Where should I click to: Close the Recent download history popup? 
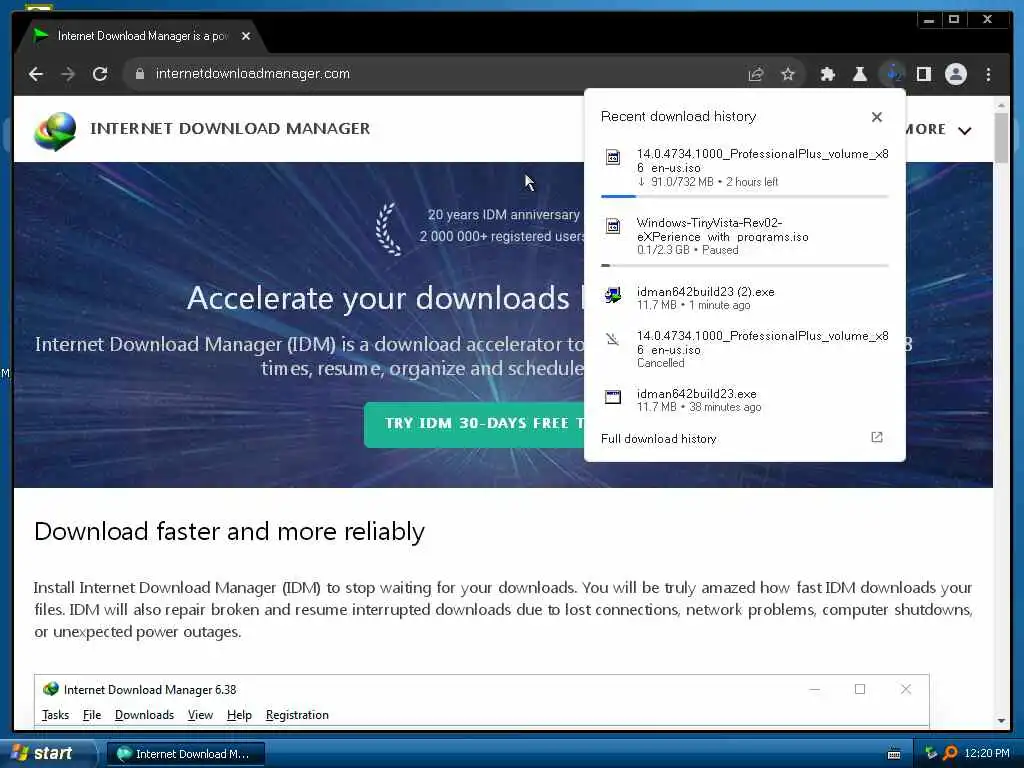point(876,117)
